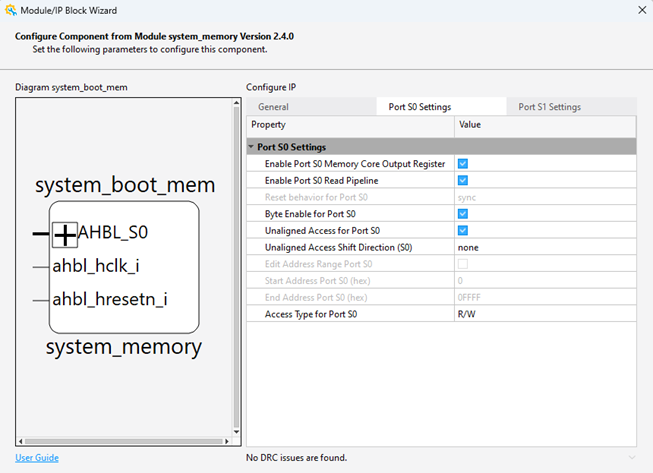Click the system_memory module label
This screenshot has width=653, height=473.
pyautogui.click(x=124, y=347)
